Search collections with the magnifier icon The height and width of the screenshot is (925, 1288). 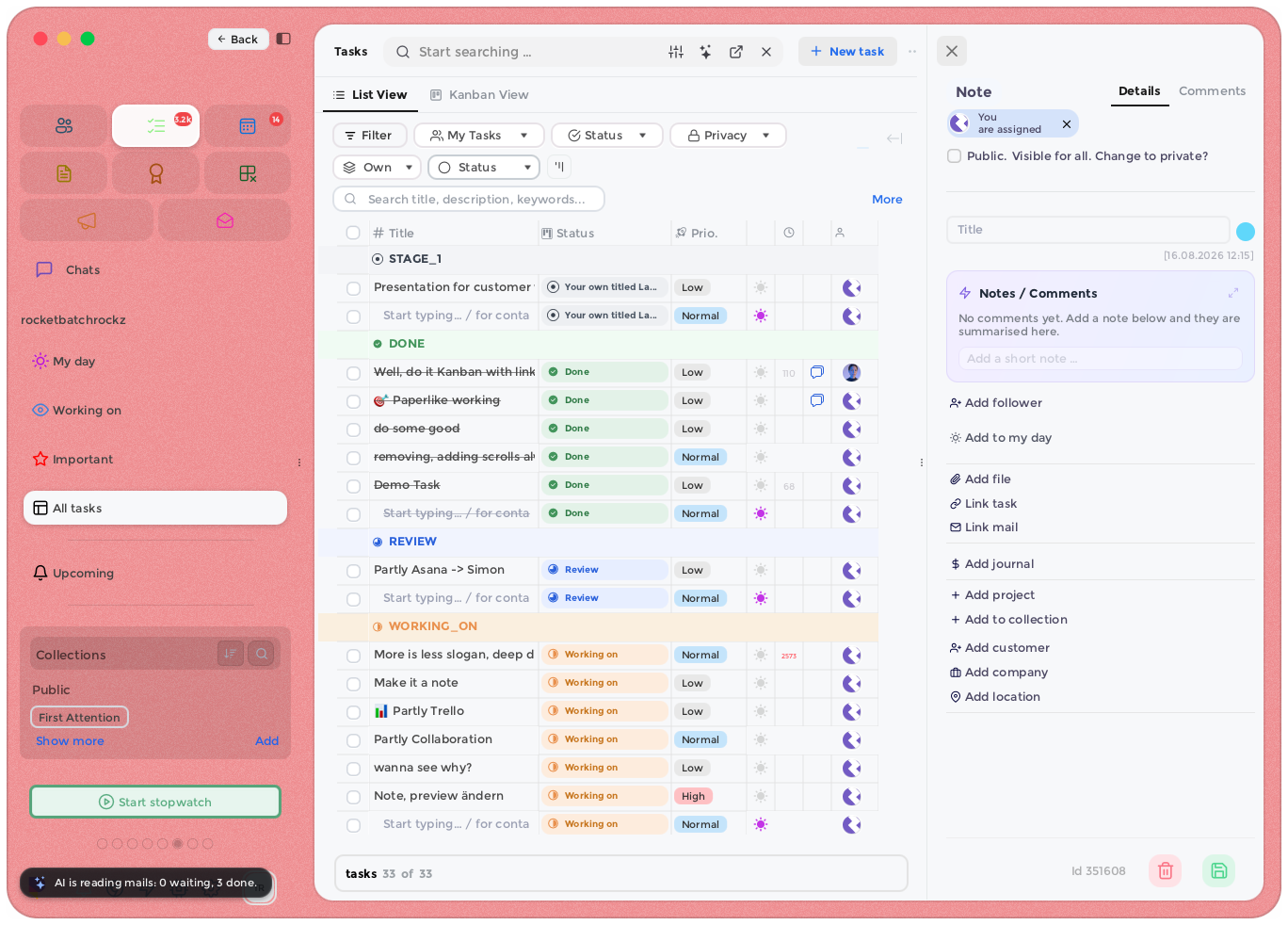(262, 653)
